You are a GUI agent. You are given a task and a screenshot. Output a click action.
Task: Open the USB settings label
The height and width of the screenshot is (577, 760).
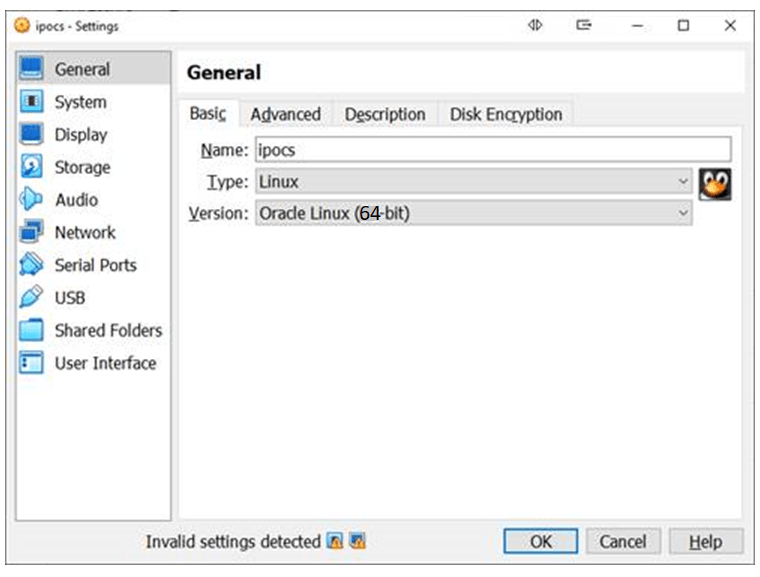click(70, 298)
